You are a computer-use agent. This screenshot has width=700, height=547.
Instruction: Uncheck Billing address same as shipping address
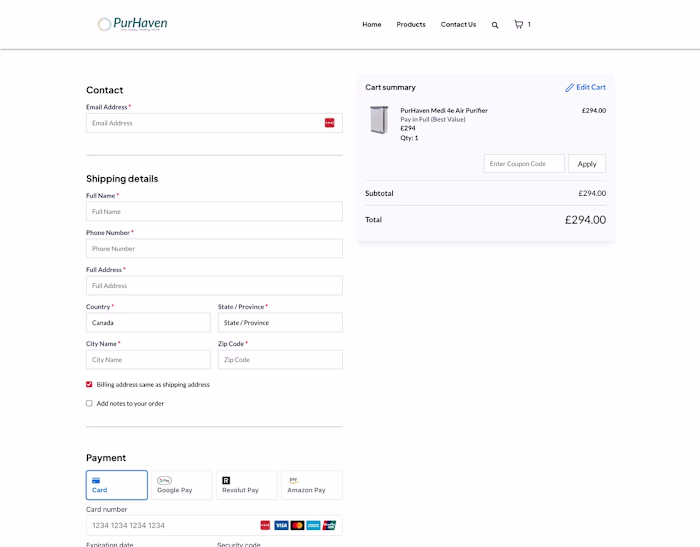(x=89, y=384)
